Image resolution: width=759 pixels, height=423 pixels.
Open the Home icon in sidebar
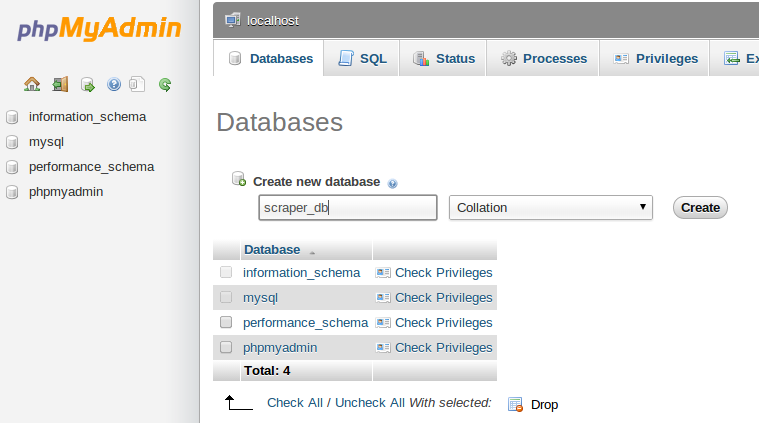(x=32, y=85)
